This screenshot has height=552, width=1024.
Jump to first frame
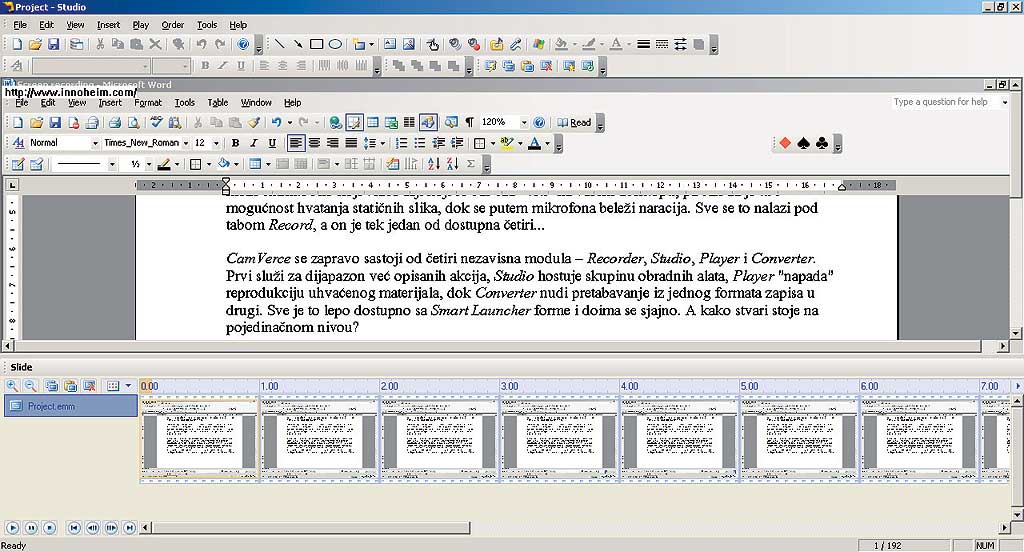pos(74,527)
